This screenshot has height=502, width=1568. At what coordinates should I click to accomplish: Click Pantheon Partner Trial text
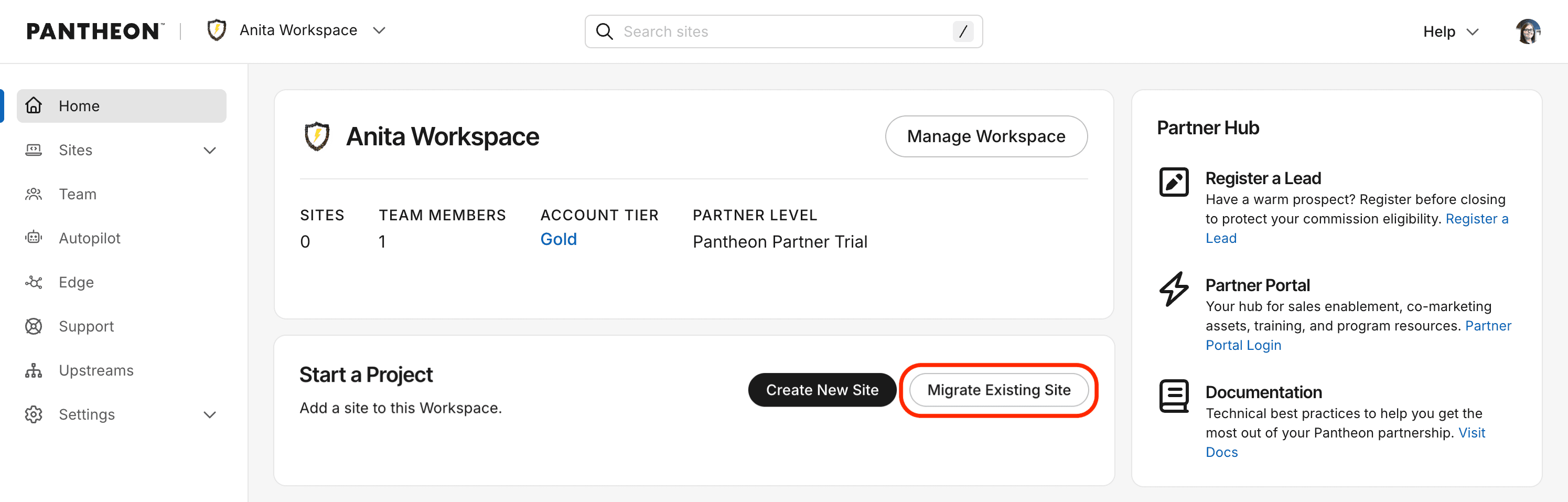pos(780,242)
